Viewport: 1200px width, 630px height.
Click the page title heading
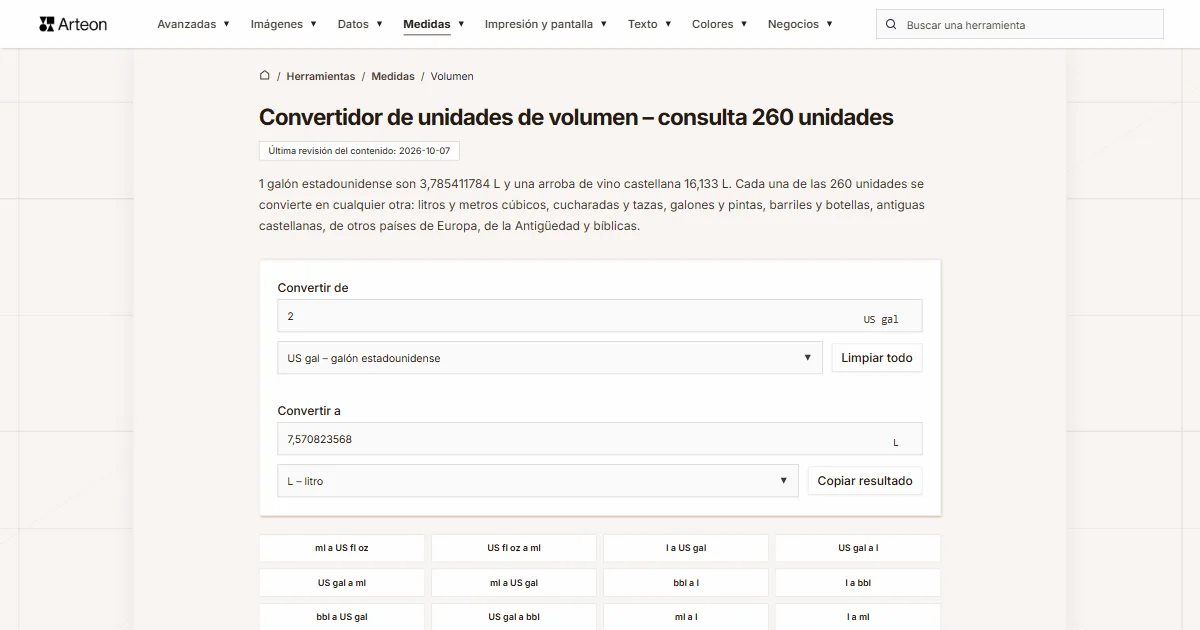(576, 117)
